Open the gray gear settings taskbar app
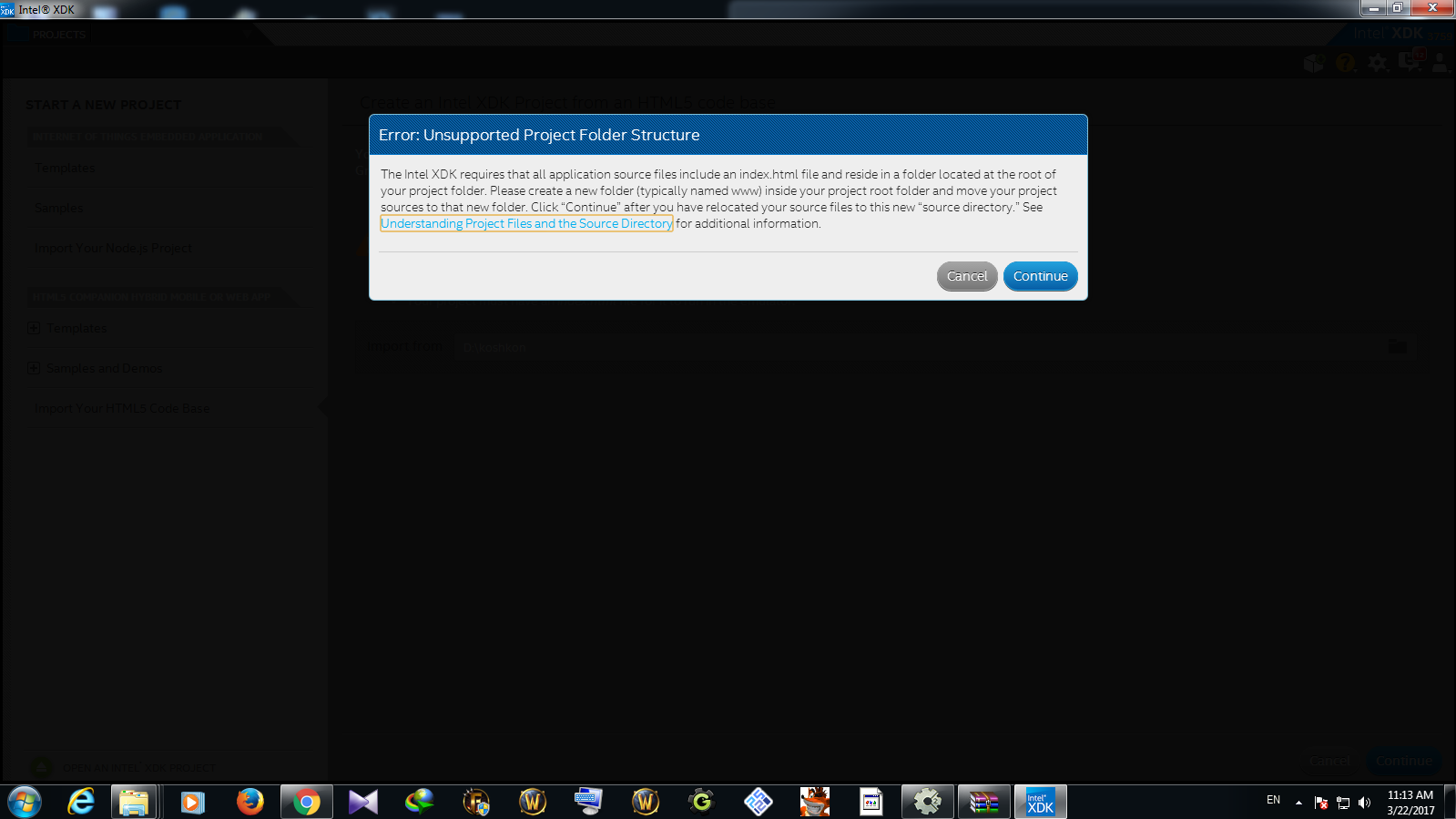This screenshot has width=1456, height=819. [928, 802]
